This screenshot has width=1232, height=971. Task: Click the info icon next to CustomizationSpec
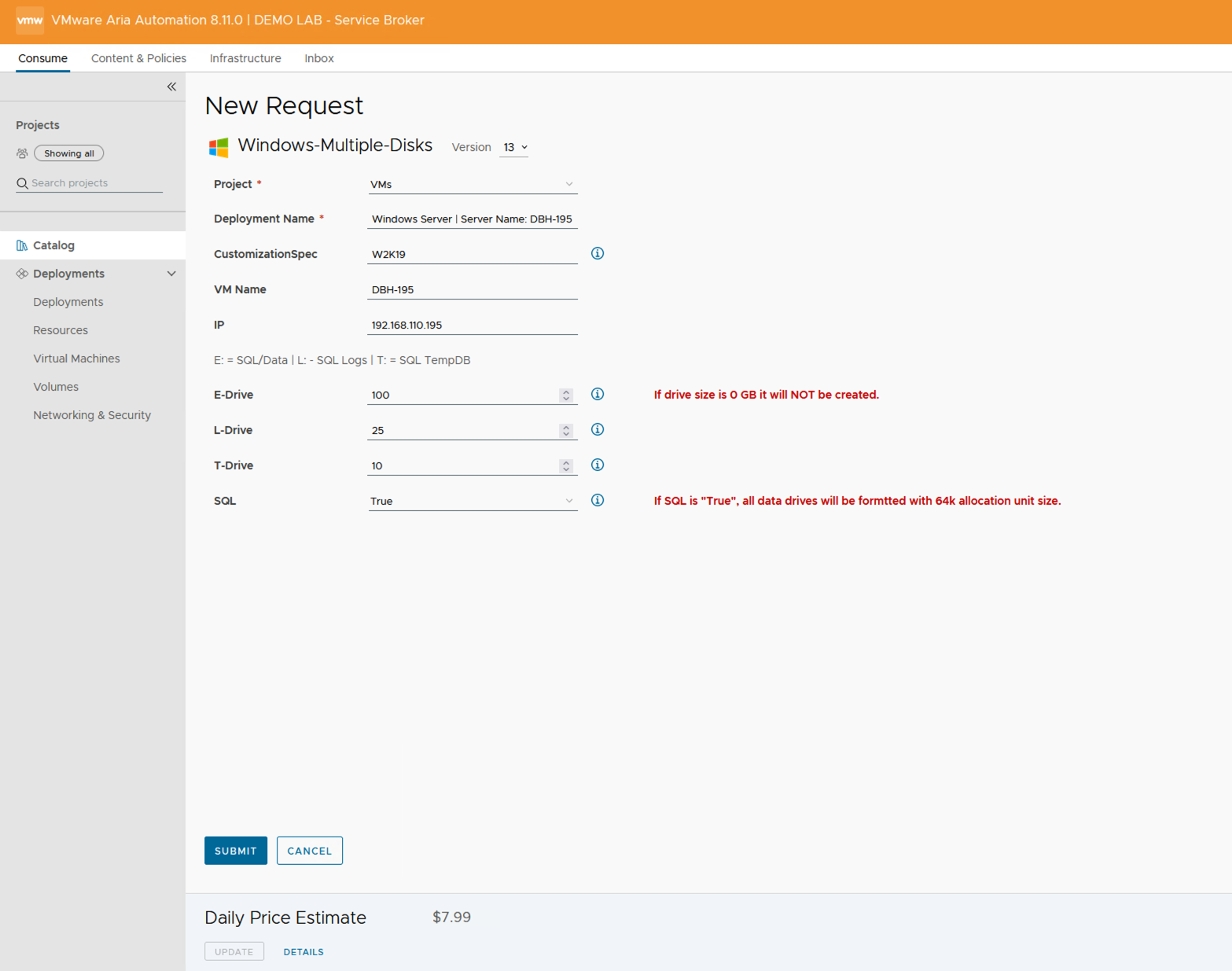tap(598, 253)
